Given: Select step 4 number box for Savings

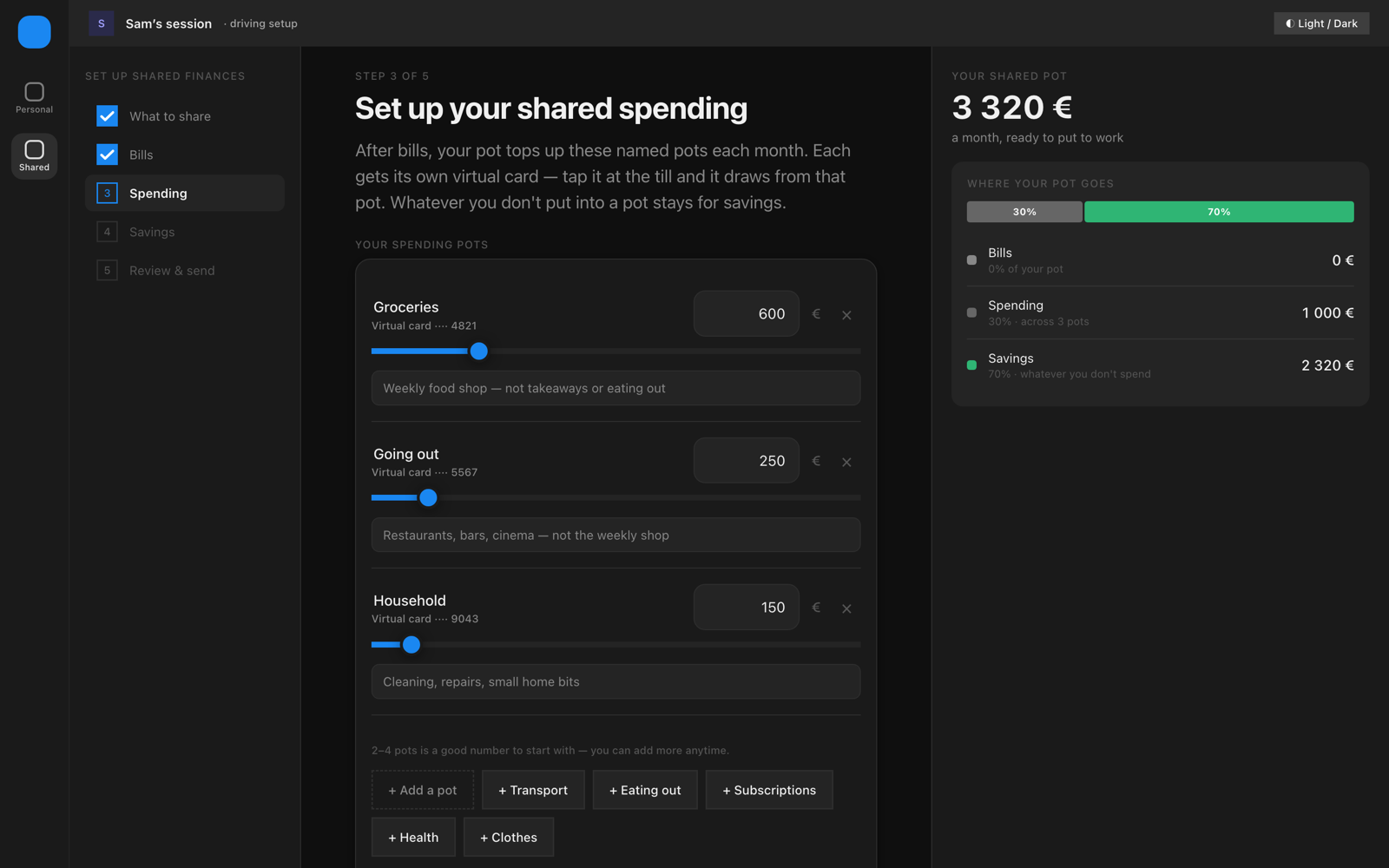Looking at the screenshot, I should [x=107, y=232].
